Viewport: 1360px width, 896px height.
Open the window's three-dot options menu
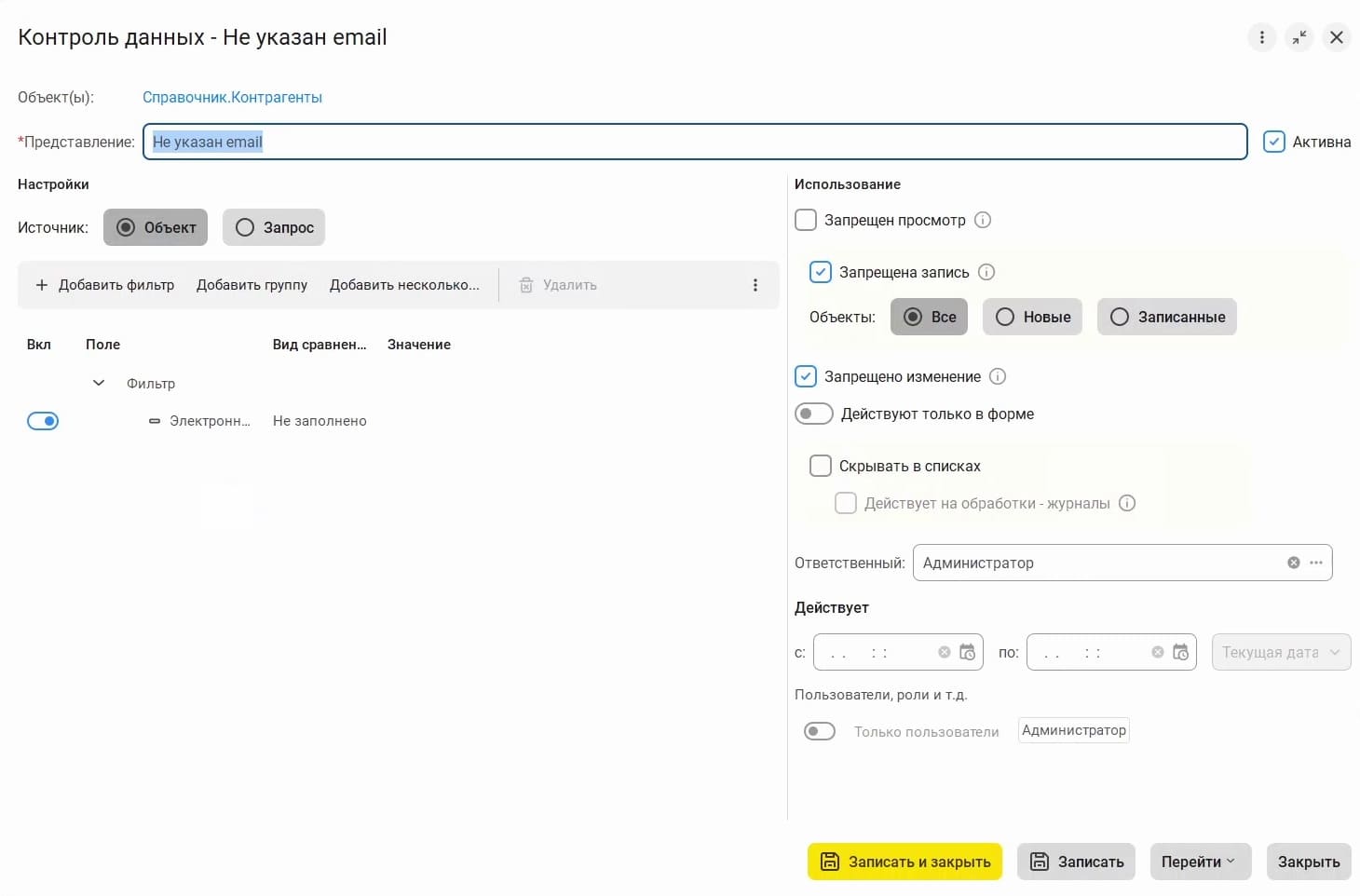coord(1261,37)
